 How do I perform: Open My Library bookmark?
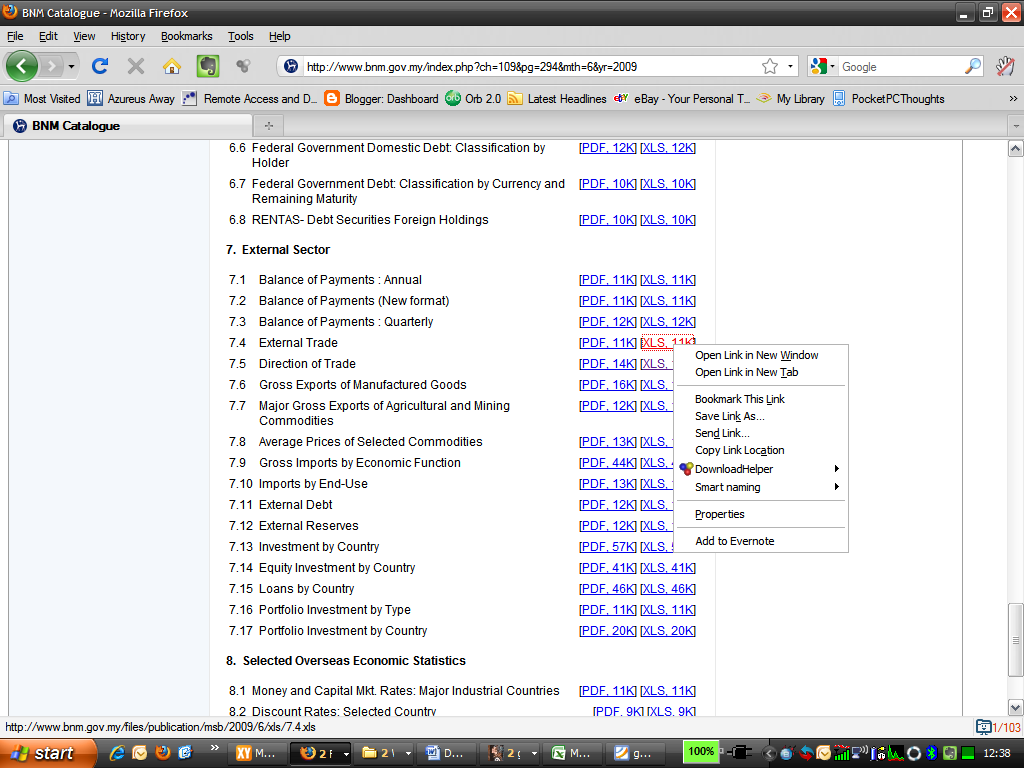point(791,99)
